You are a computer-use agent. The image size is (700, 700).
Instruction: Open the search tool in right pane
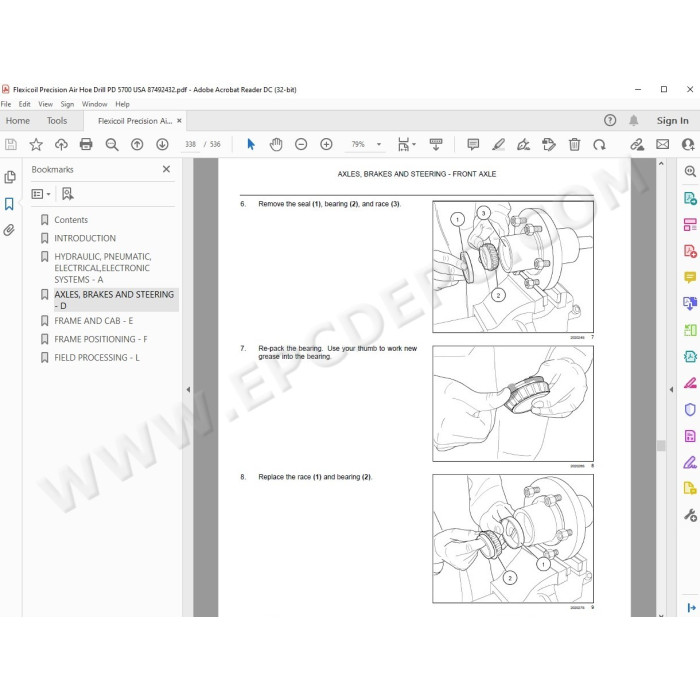tap(690, 171)
